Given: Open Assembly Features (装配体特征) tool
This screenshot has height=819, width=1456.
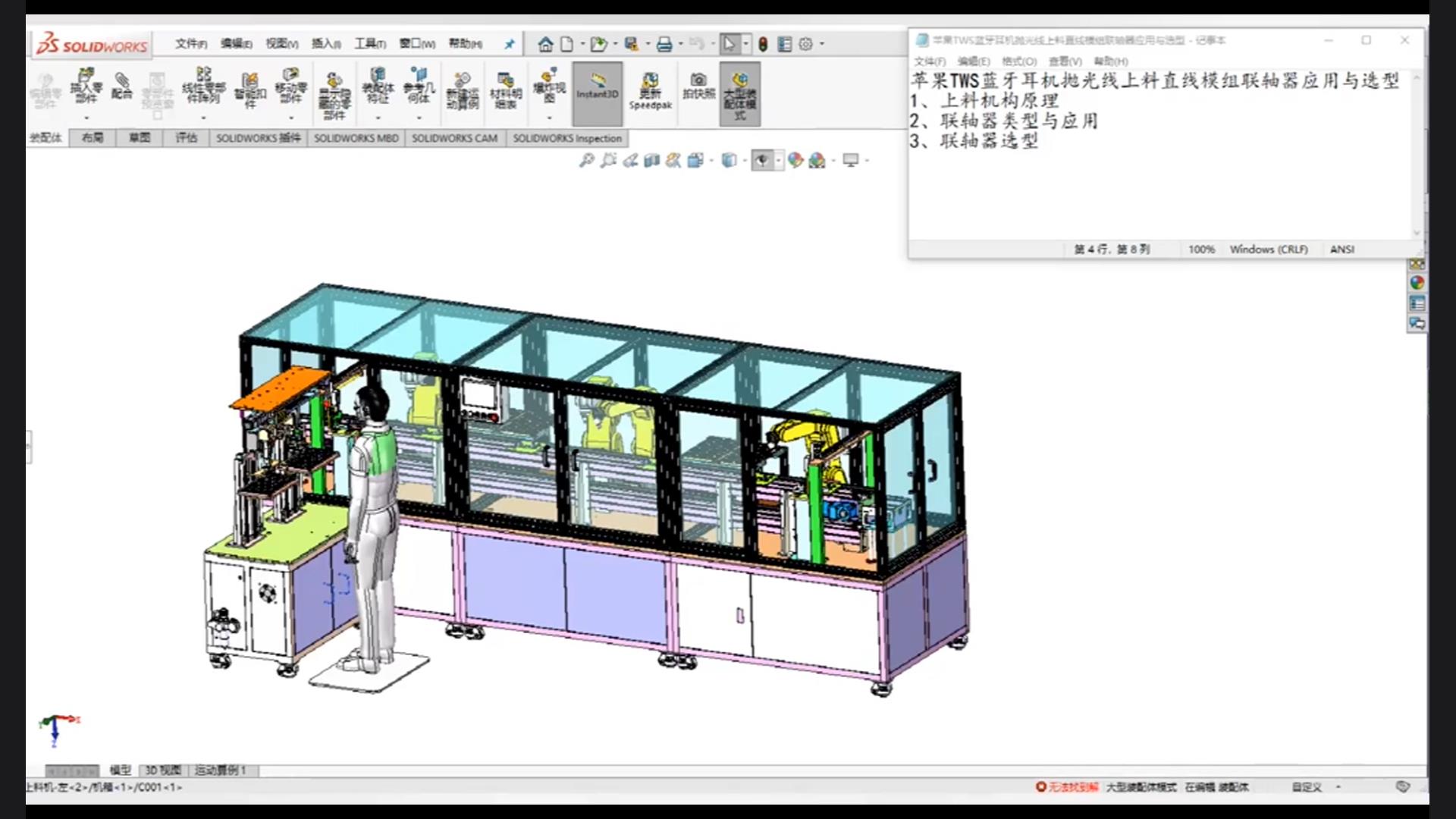Looking at the screenshot, I should pyautogui.click(x=378, y=85).
